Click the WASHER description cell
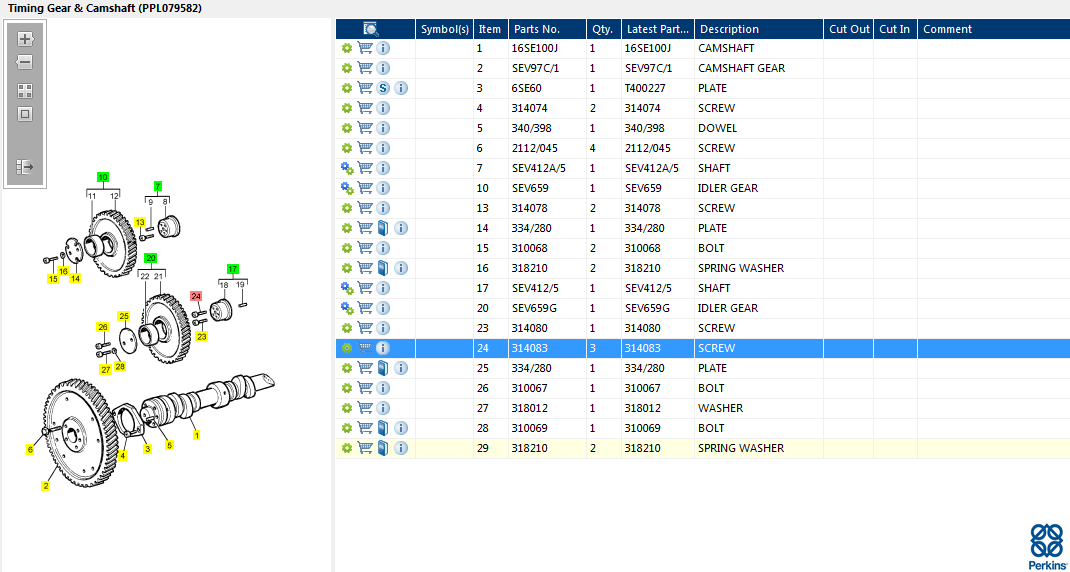Screen dimensions: 1070x572 [x=721, y=408]
